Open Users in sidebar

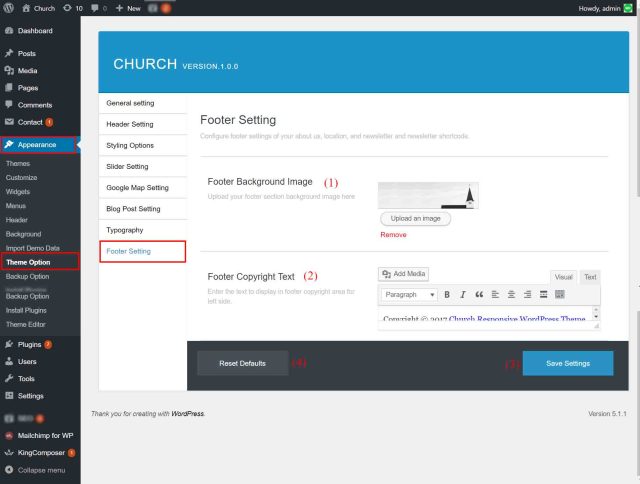click(40, 362)
